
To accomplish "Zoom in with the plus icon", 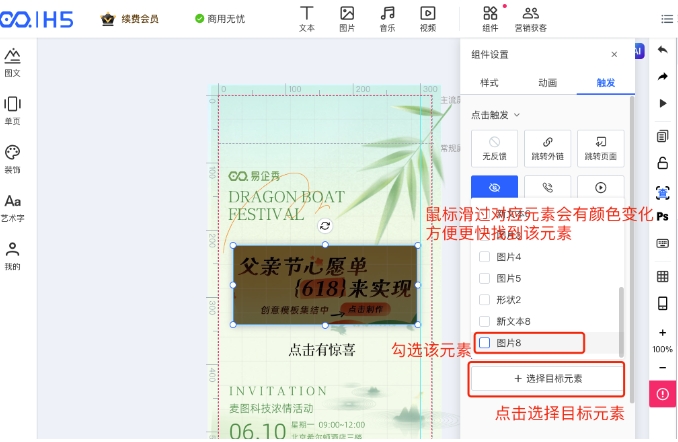I will 662,333.
